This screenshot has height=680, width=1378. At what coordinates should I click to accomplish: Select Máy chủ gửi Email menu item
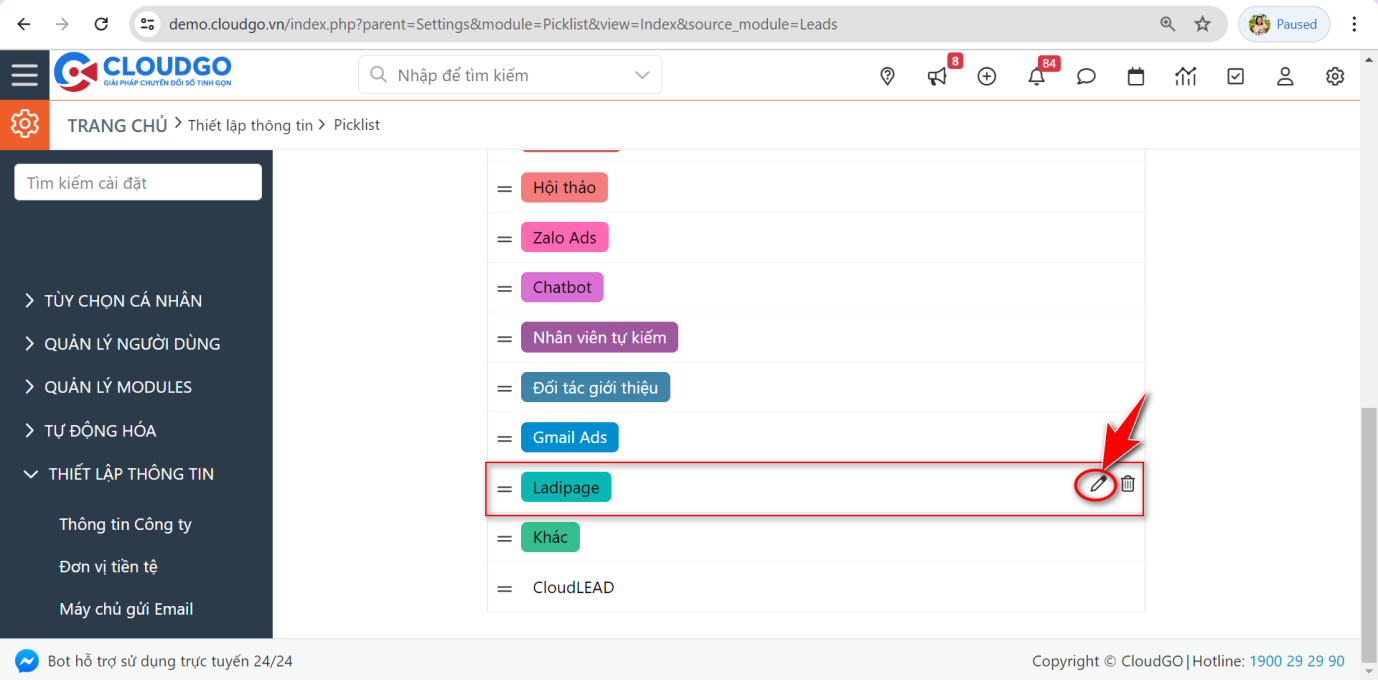point(126,609)
